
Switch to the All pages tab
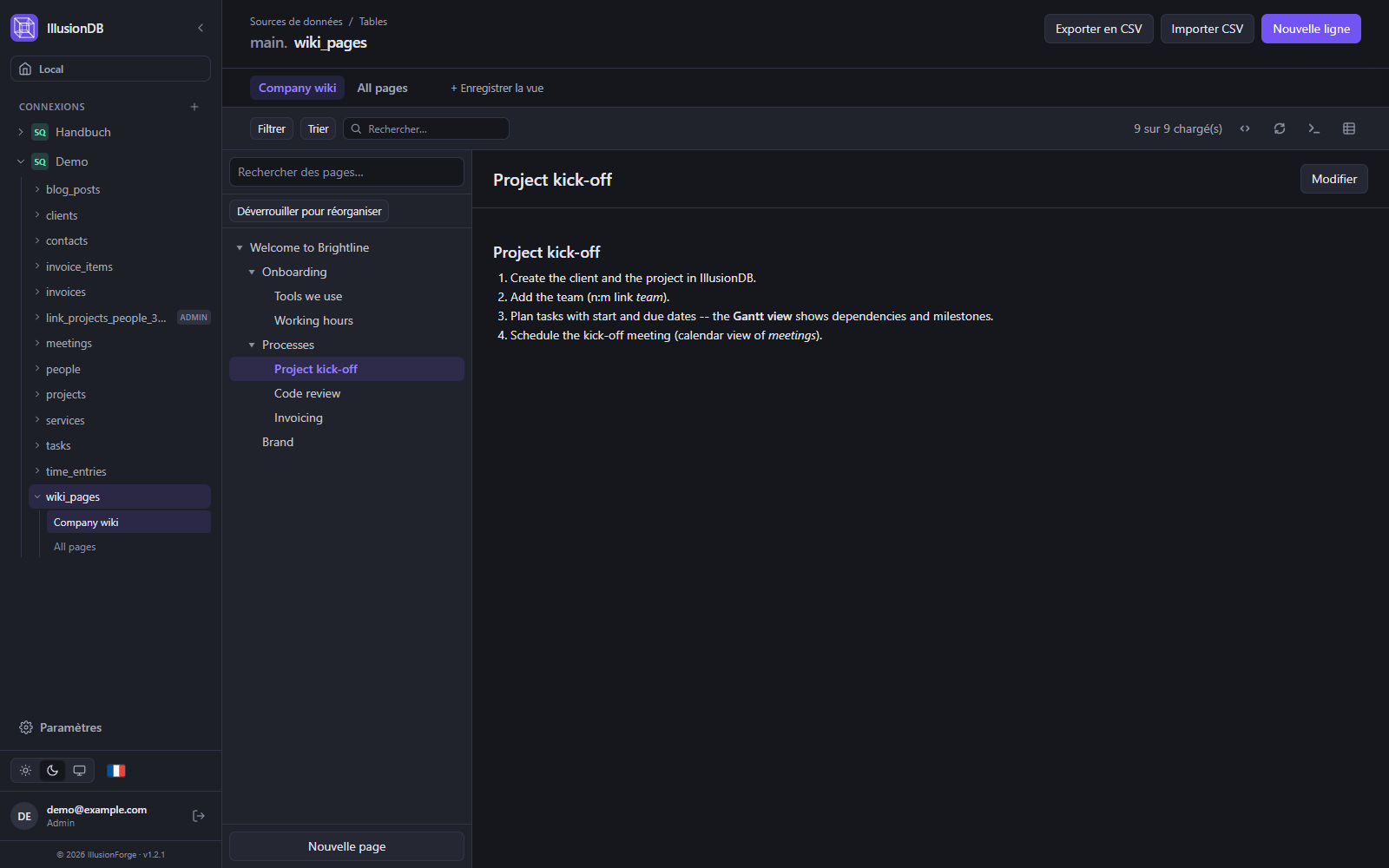coord(382,88)
